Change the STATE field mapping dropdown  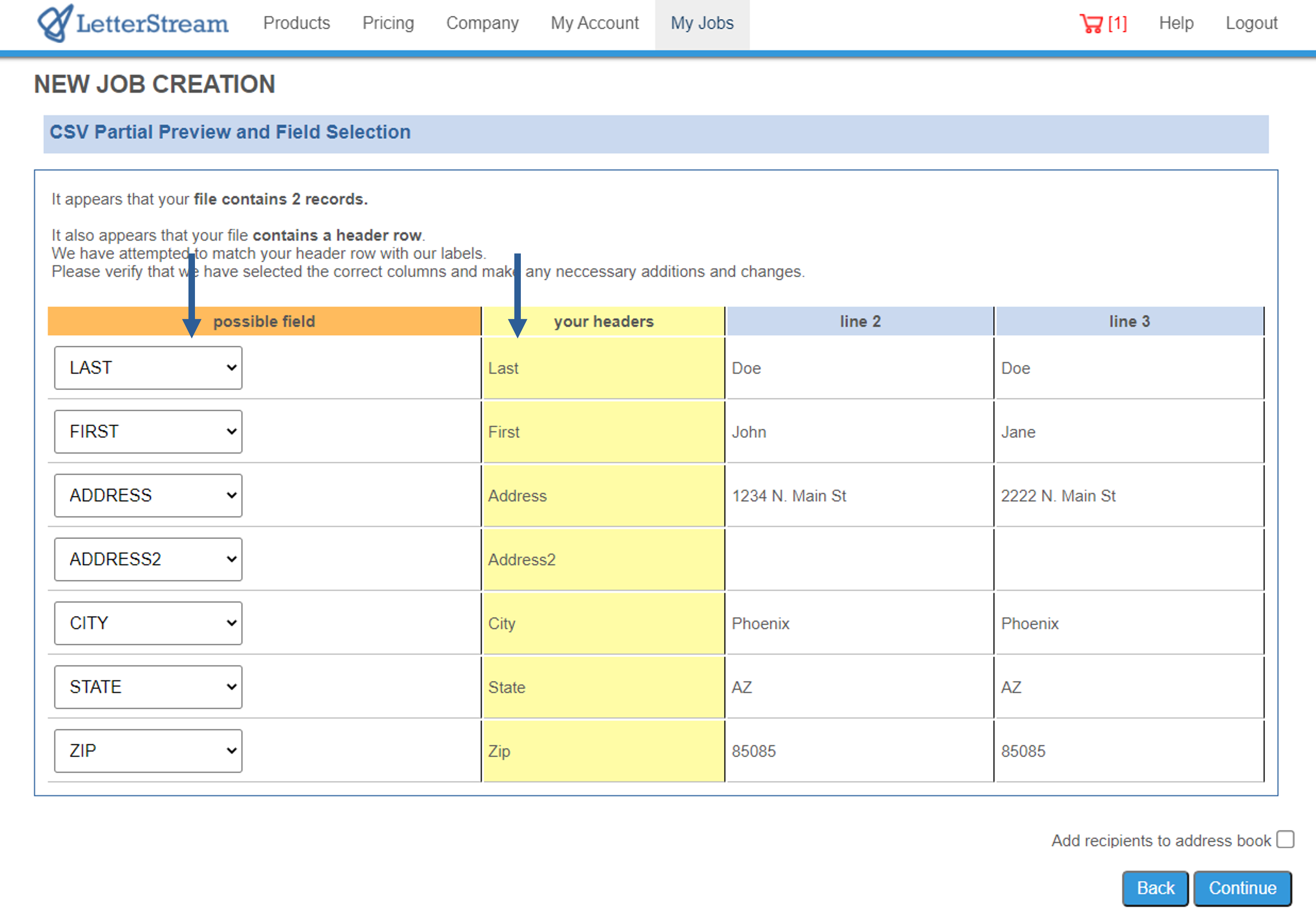148,687
